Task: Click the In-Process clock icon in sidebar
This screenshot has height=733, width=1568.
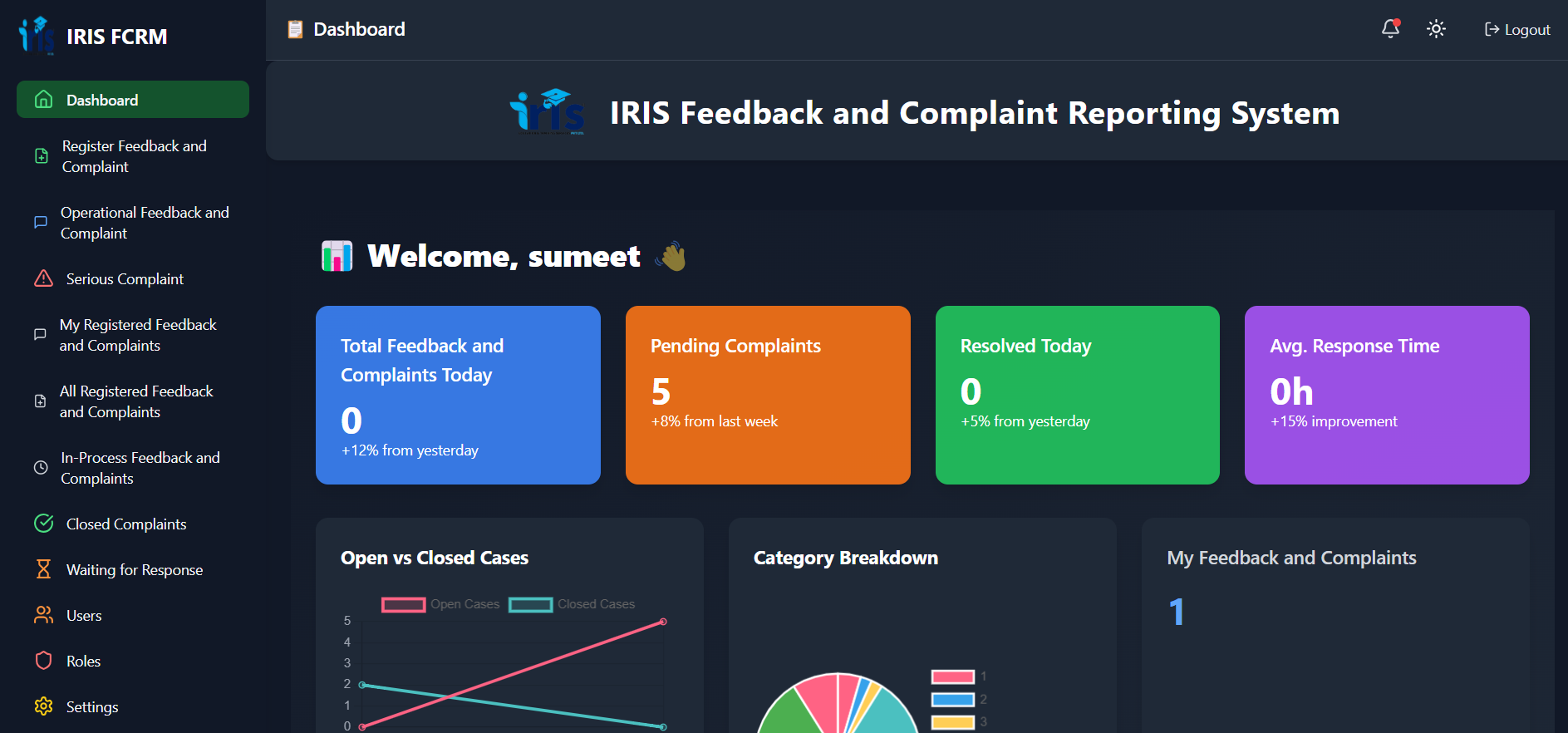Action: pyautogui.click(x=40, y=467)
